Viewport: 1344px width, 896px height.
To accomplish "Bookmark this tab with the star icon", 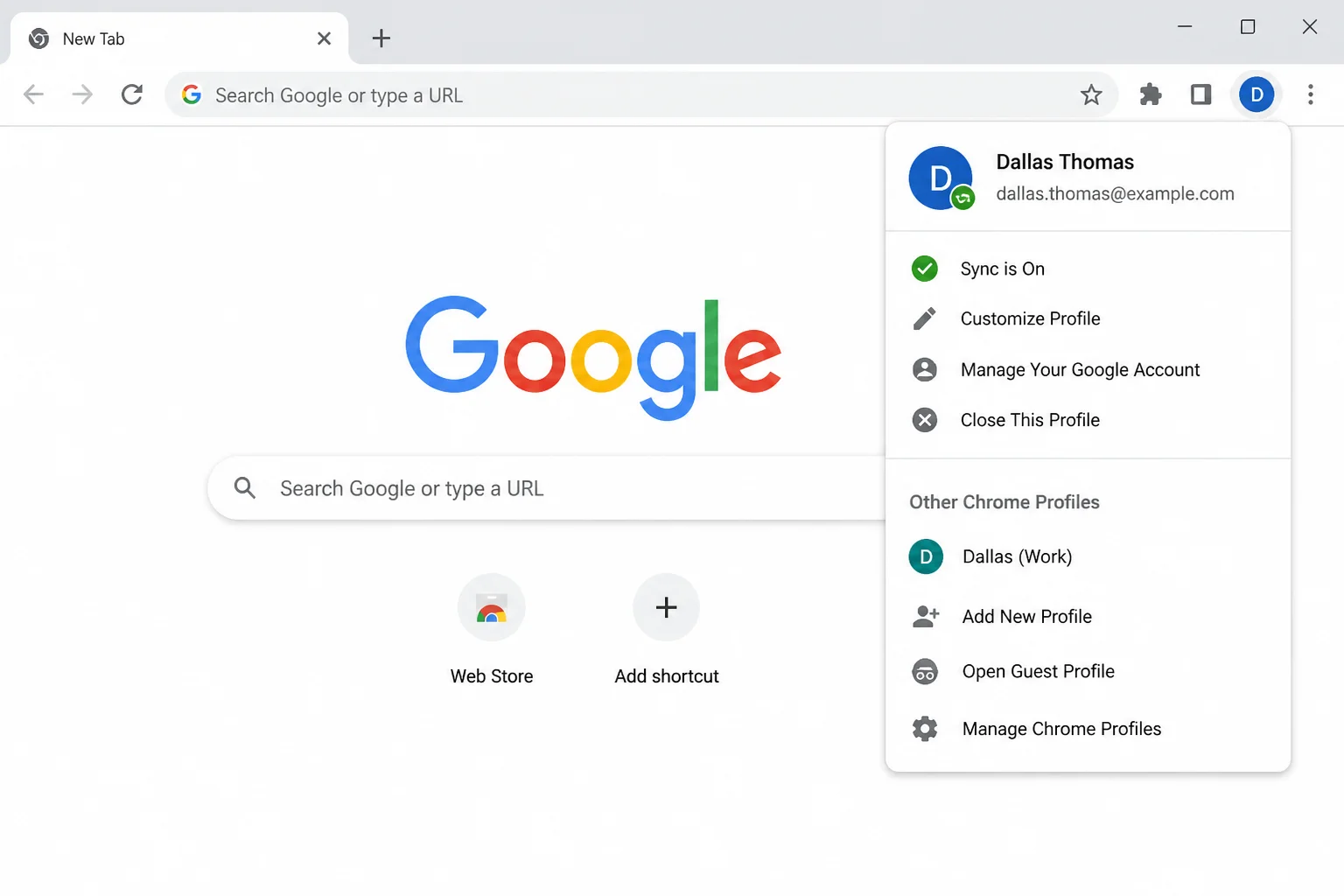I will (1091, 94).
